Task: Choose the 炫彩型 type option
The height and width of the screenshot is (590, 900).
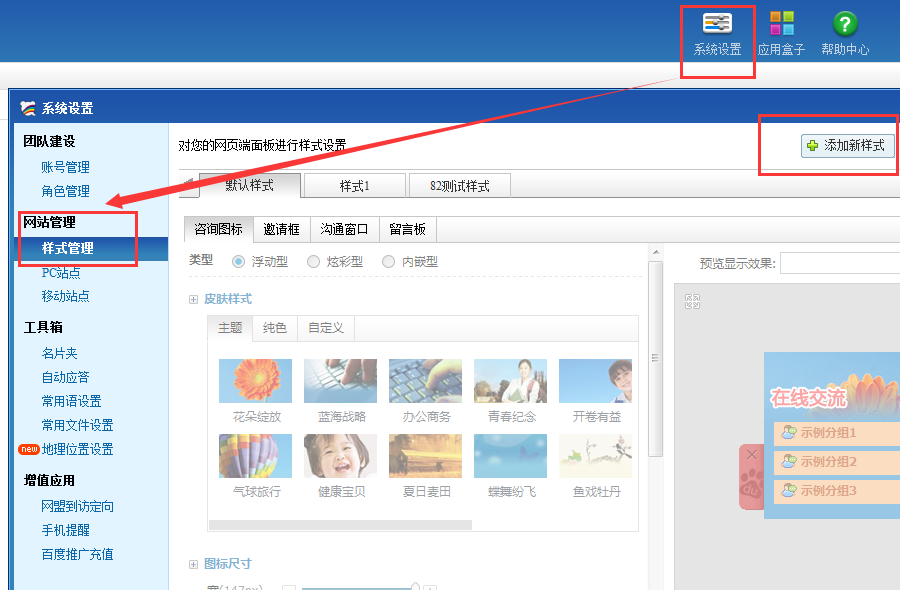Action: click(313, 262)
